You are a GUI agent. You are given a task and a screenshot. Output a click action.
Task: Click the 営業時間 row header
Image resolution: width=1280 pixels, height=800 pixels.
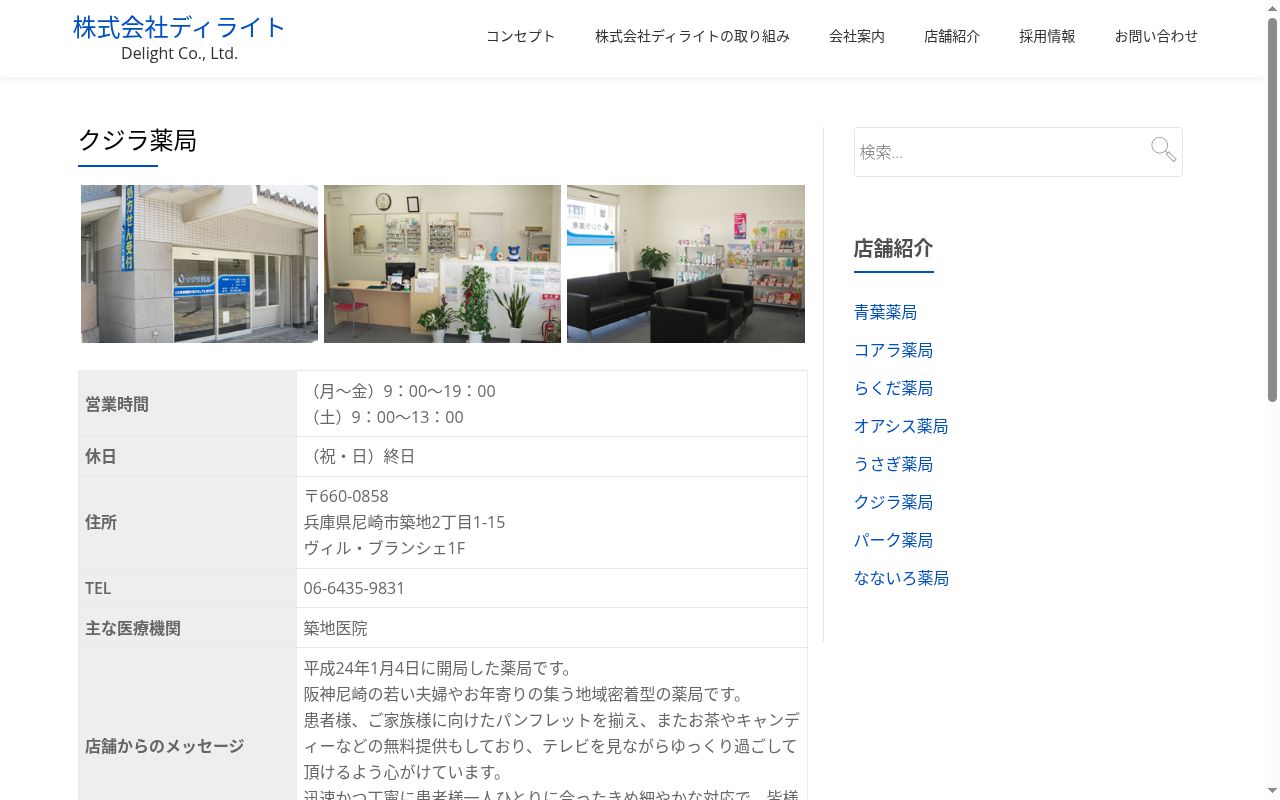[x=188, y=404]
